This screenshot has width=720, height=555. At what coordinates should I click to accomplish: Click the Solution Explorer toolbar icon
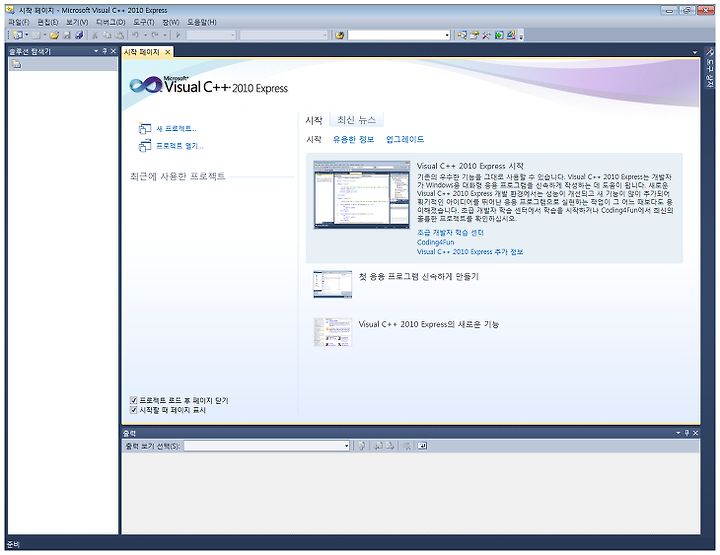click(462, 35)
